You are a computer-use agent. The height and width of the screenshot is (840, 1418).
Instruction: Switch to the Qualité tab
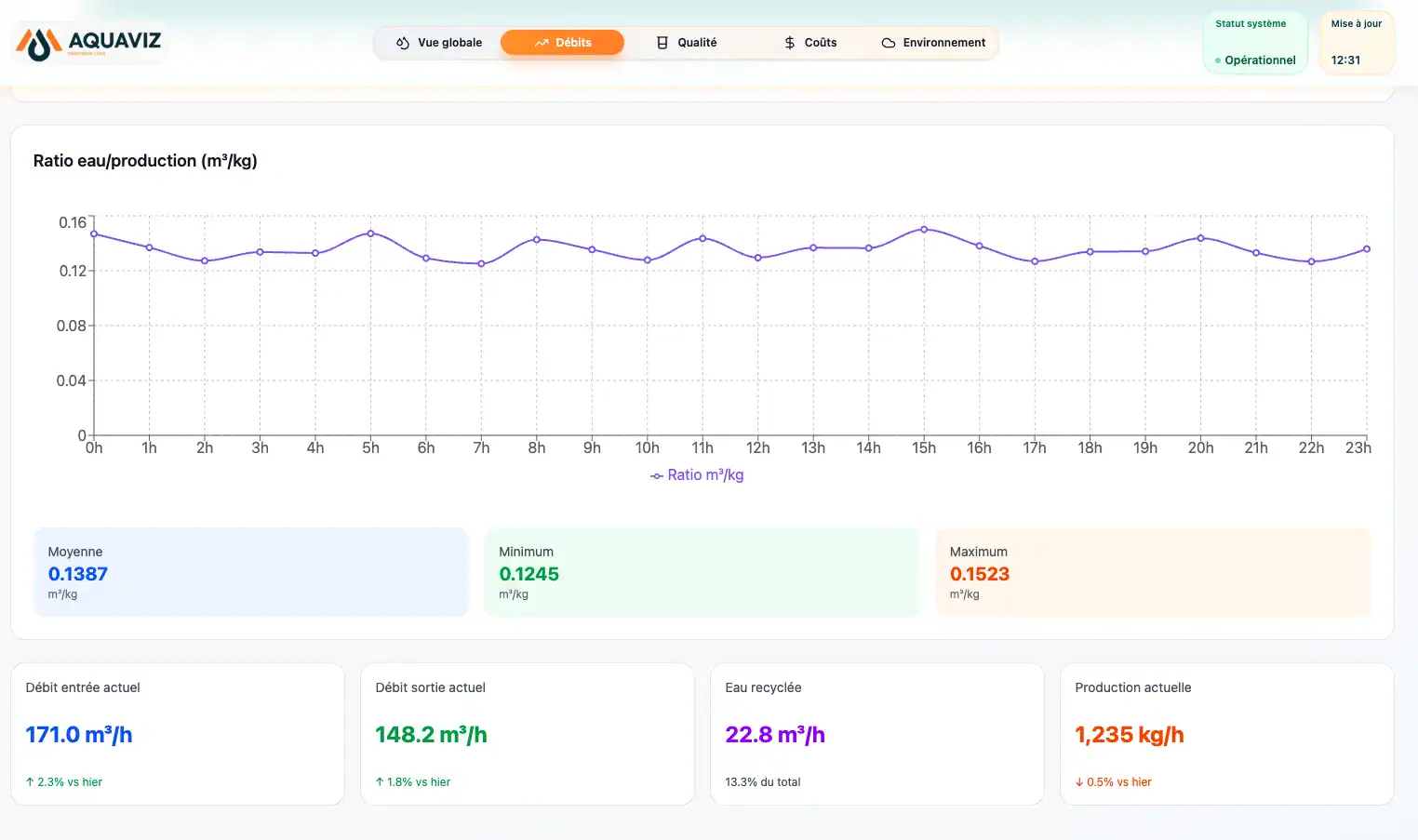click(687, 43)
